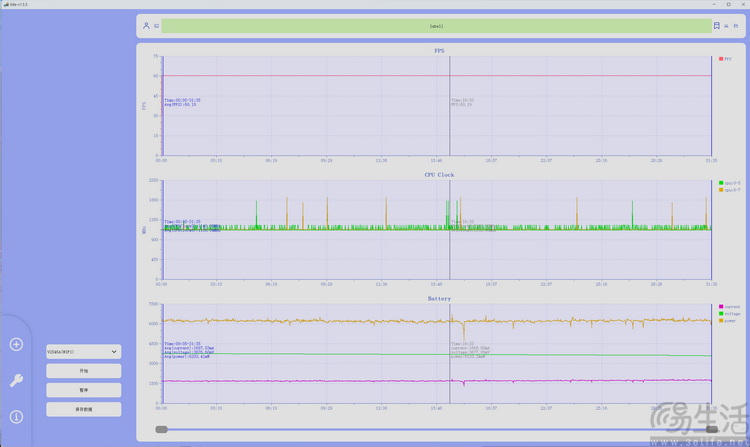Open the circled info icon

pyautogui.click(x=16, y=417)
